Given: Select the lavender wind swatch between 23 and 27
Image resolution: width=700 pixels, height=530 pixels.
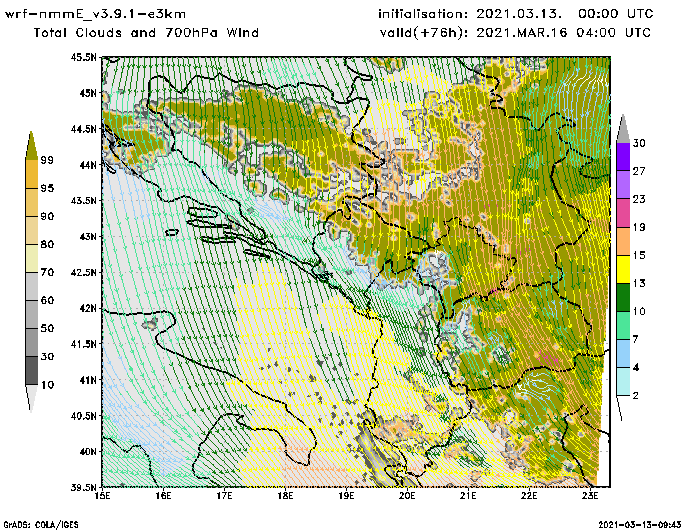Looking at the screenshot, I should point(623,185).
